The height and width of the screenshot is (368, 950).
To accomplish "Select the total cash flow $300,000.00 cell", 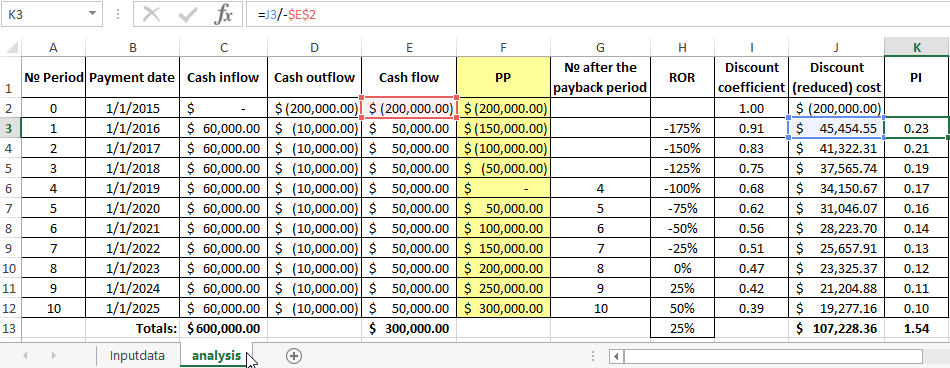I will click(410, 329).
